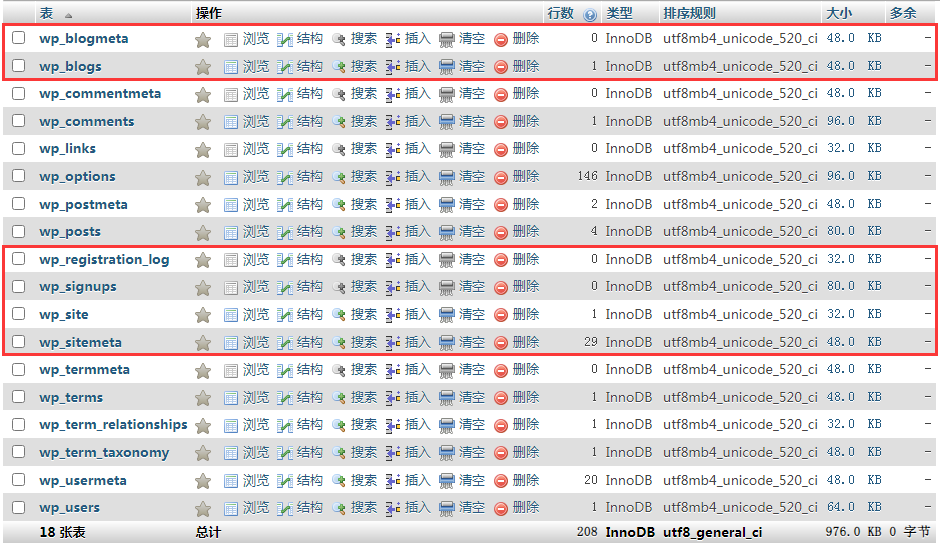This screenshot has height=545, width=940.
Task: Tick the checkbox for wp_comments
Action: tap(19, 121)
